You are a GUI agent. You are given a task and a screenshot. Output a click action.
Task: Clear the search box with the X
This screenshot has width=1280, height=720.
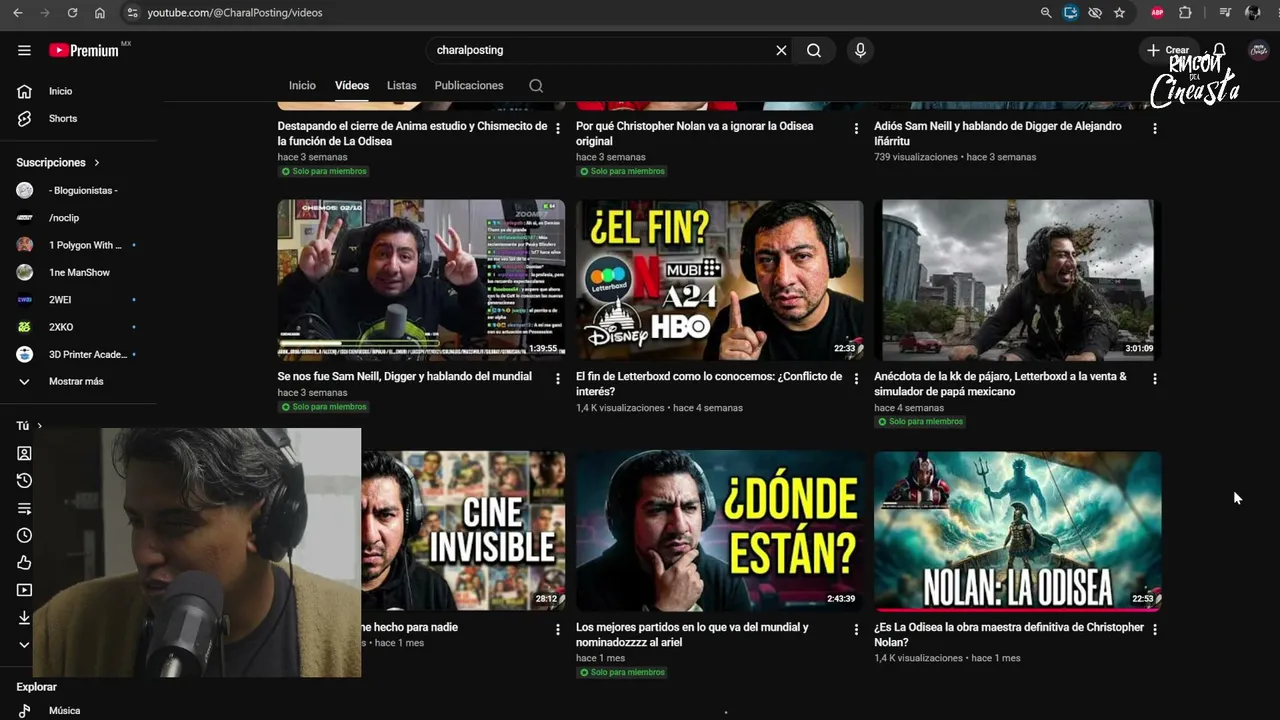(x=781, y=50)
